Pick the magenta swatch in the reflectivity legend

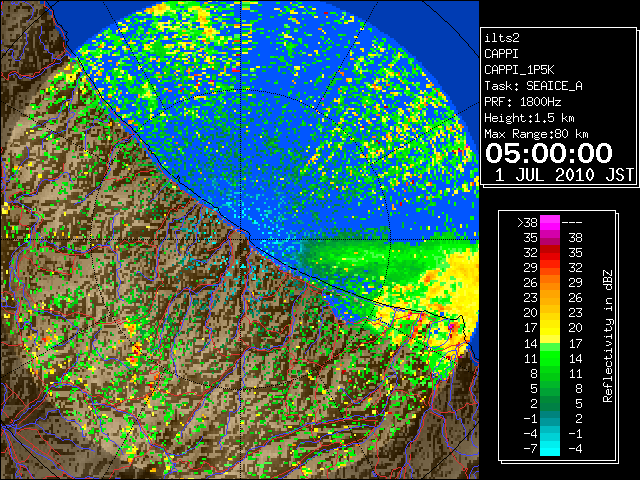(x=550, y=223)
